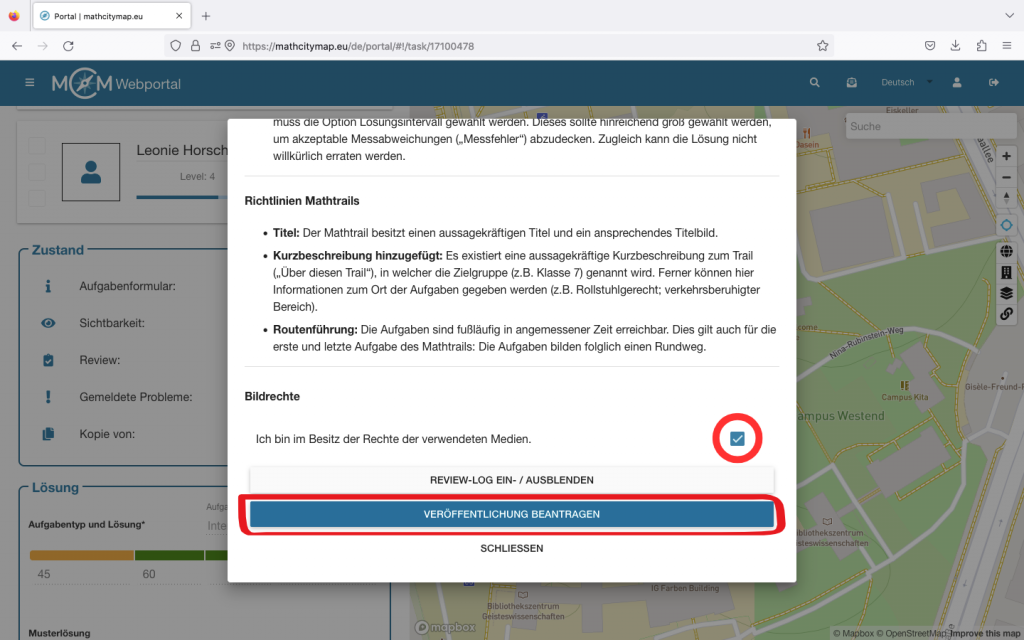Reset map bearing with compass button
The height and width of the screenshot is (640, 1024).
point(1006,198)
